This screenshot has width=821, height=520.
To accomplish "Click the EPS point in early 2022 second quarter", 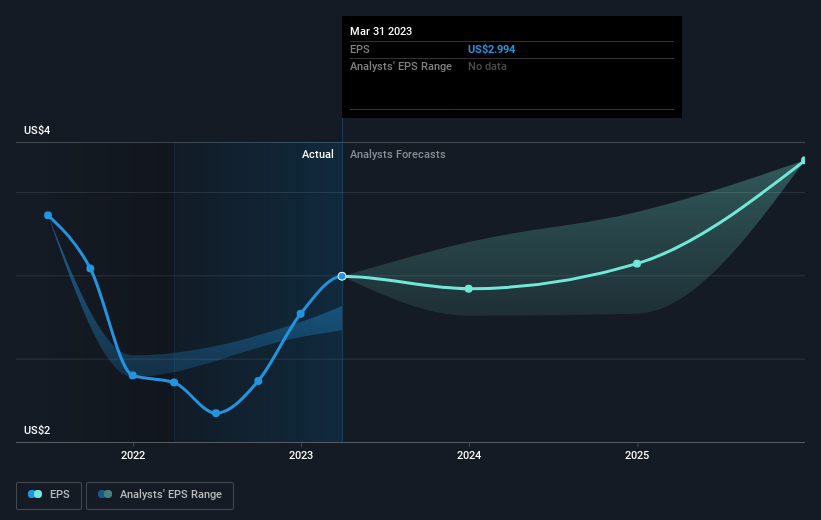I will pyautogui.click(x=174, y=382).
